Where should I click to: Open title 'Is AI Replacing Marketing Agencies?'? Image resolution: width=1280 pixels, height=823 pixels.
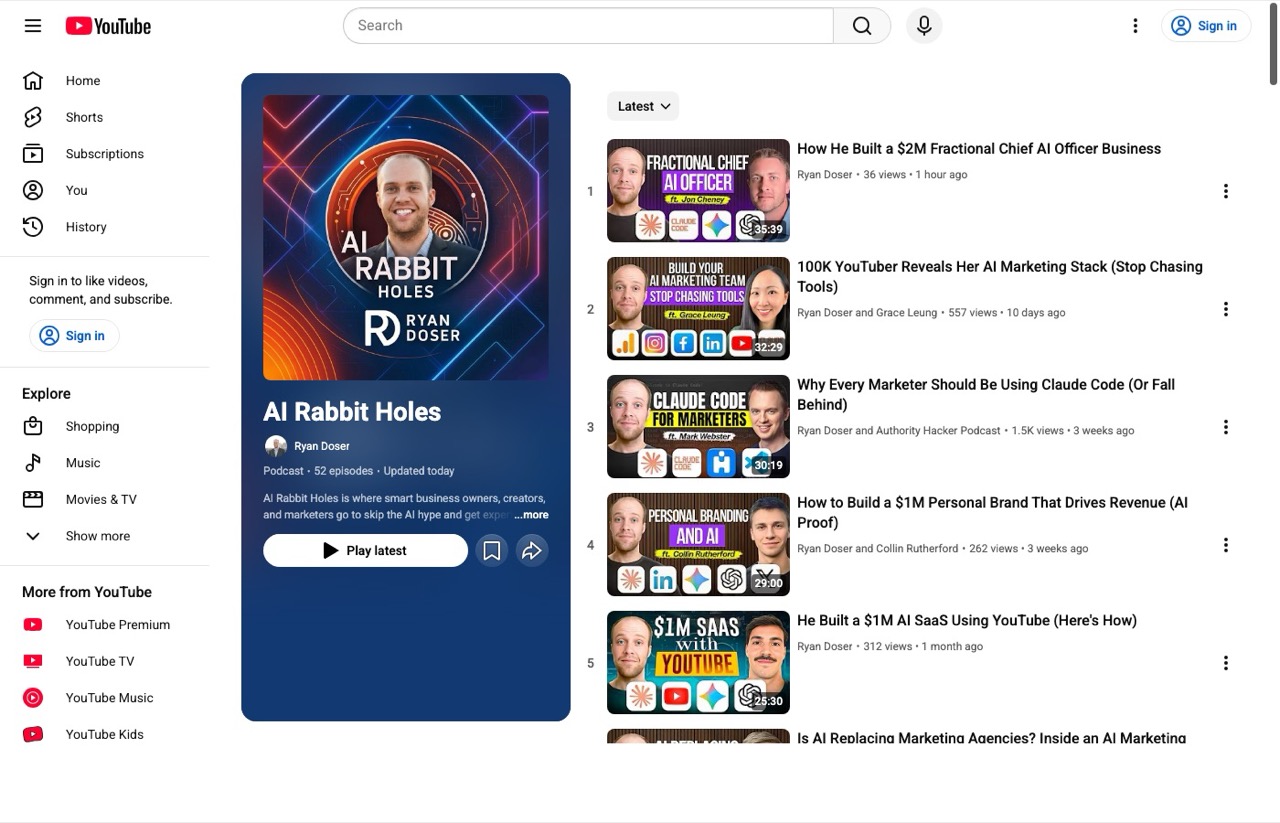pyautogui.click(x=991, y=737)
